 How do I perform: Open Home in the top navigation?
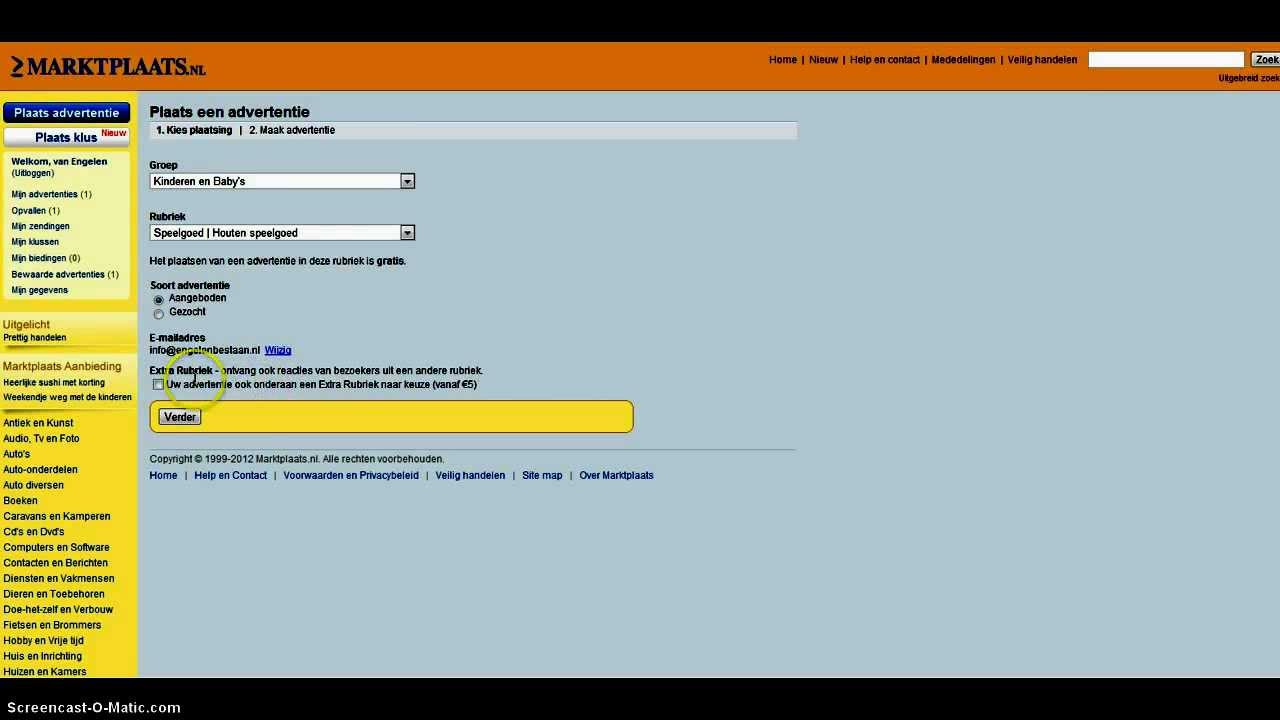(x=783, y=60)
